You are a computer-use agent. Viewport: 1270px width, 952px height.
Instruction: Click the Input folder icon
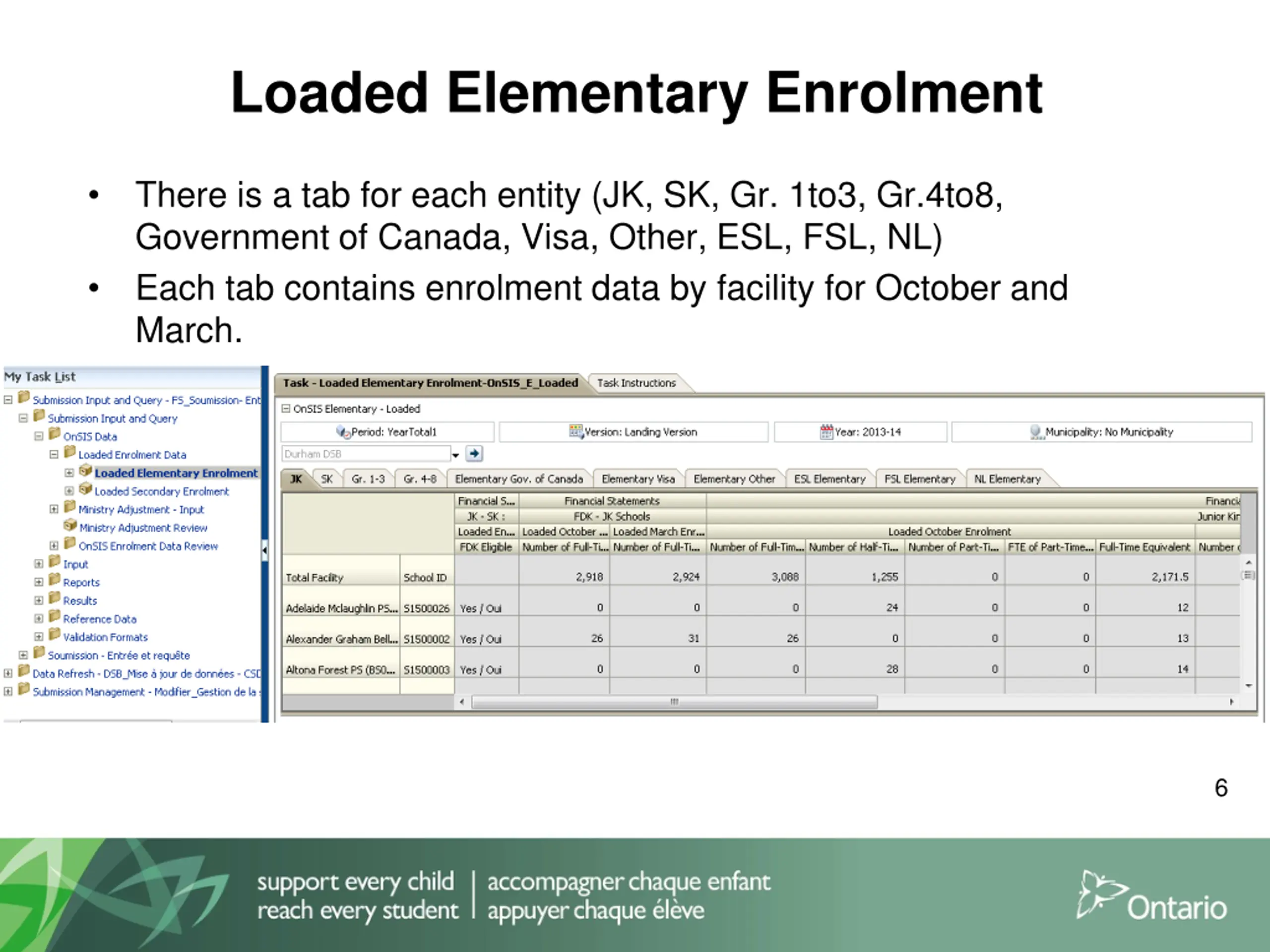tap(55, 562)
